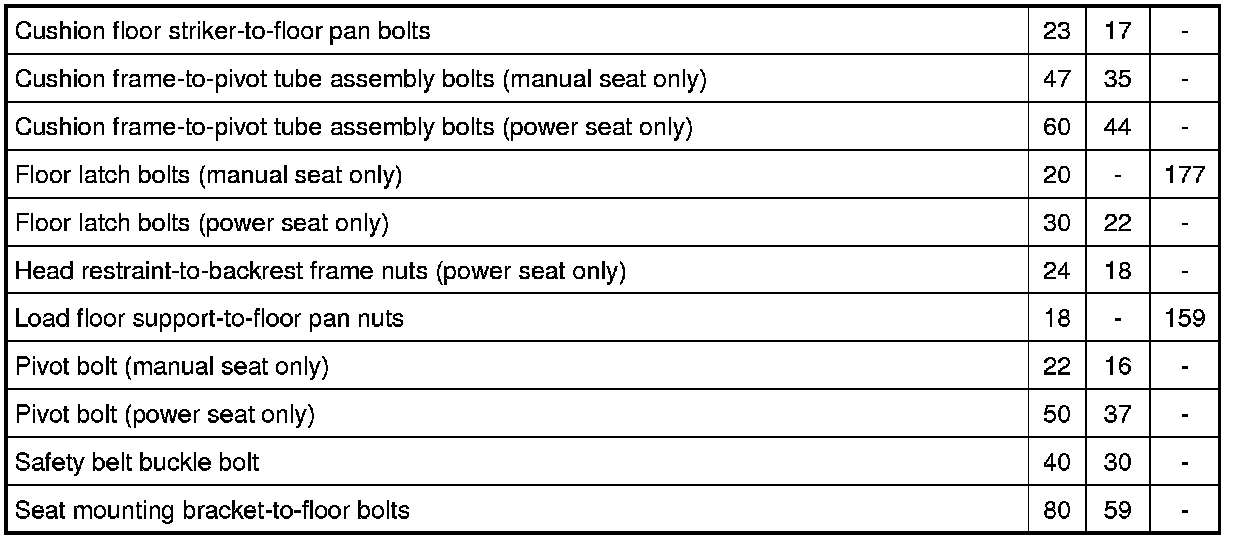Image resolution: width=1248 pixels, height=540 pixels.
Task: Click the "Cushion floor striker-to-floor pan bolts" row label
Action: click(x=223, y=31)
